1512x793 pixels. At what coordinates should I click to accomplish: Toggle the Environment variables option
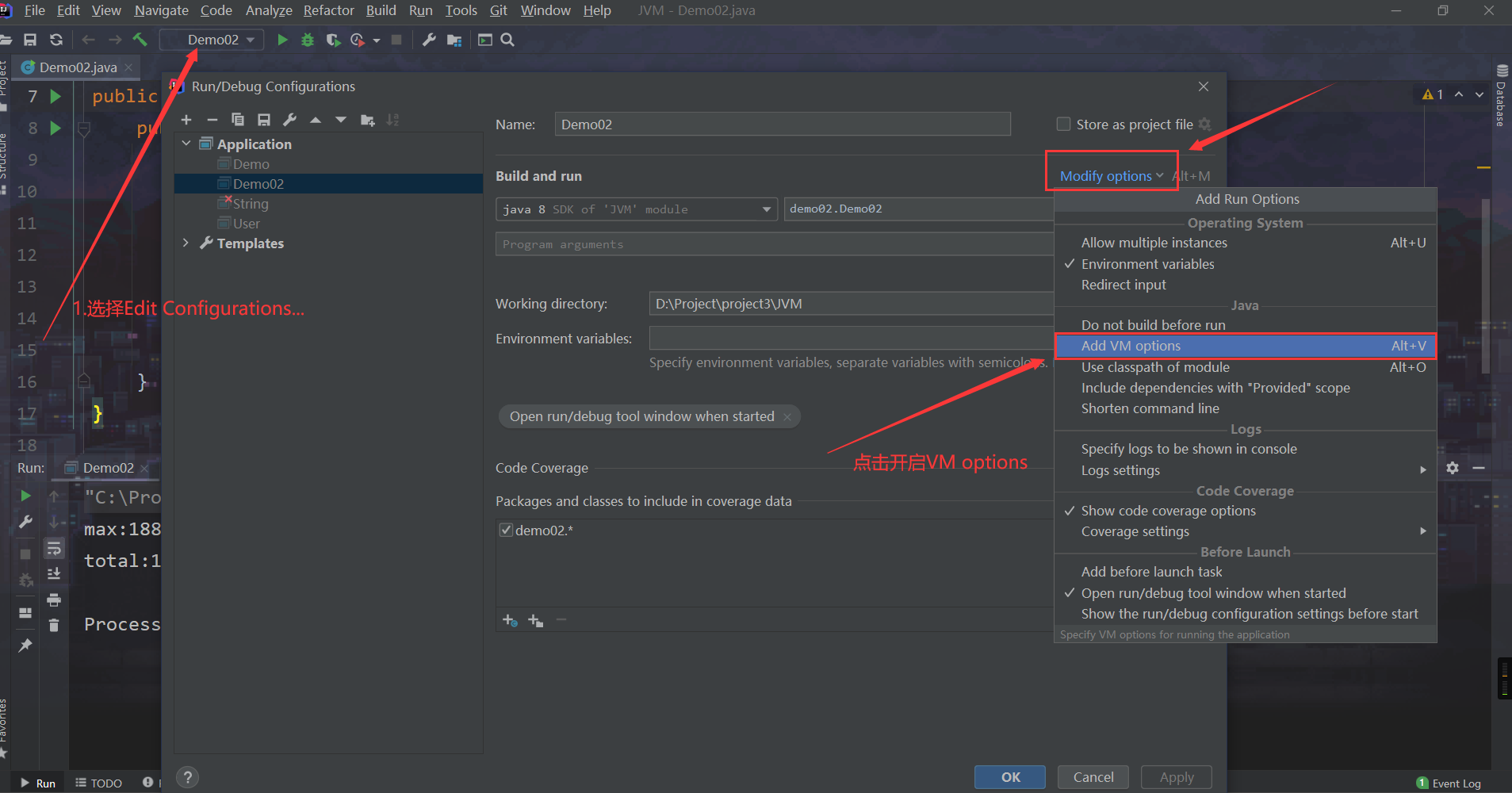(1147, 264)
